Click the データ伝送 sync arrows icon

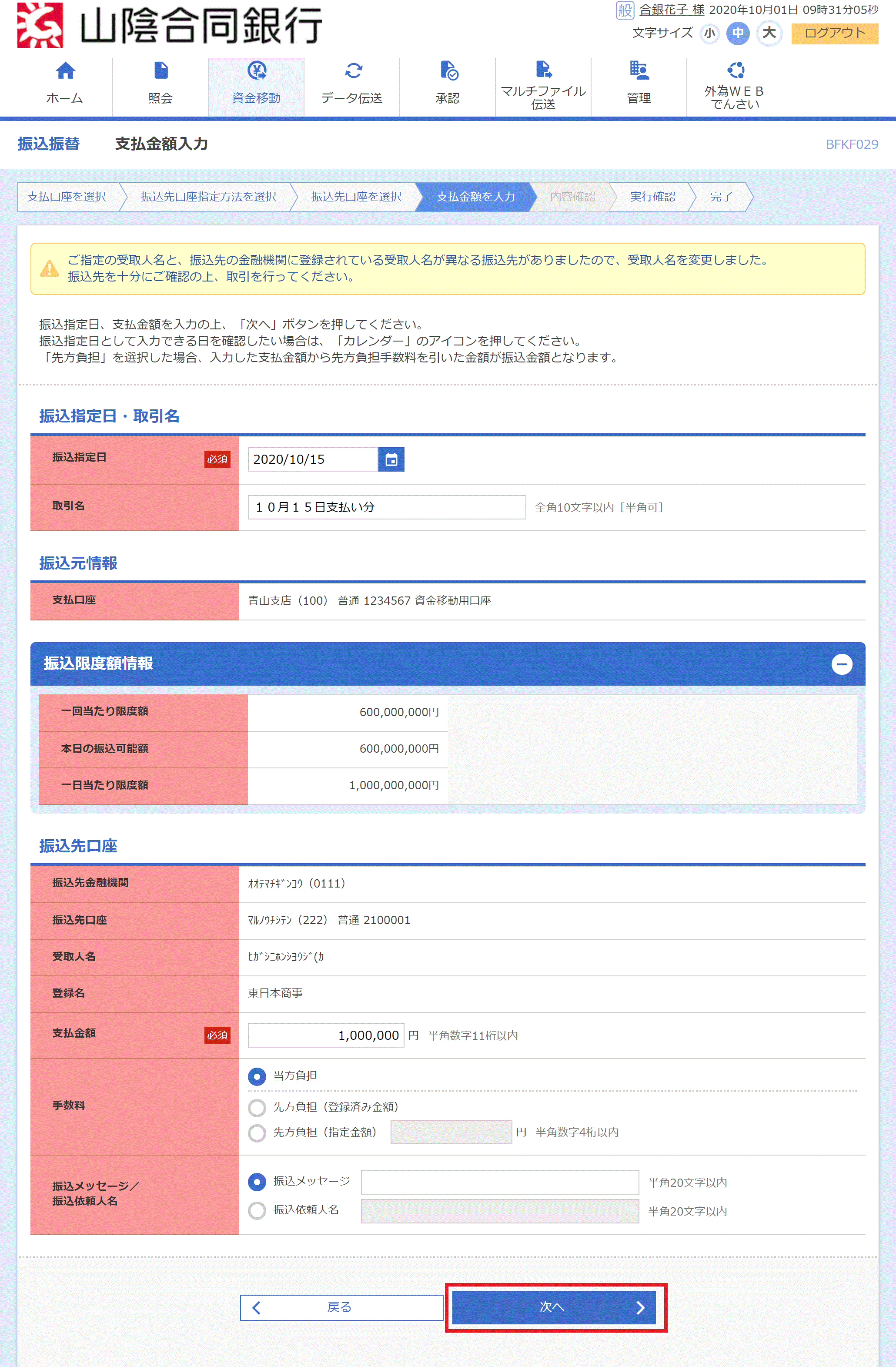coord(353,70)
